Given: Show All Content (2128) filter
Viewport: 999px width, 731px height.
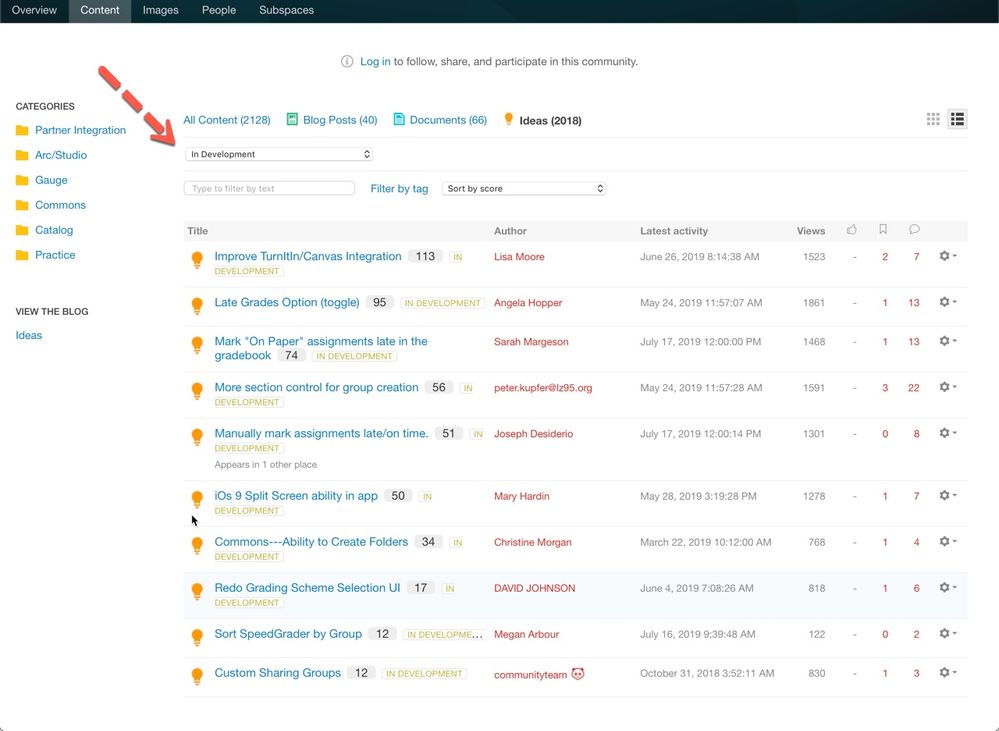Looking at the screenshot, I should point(227,120).
